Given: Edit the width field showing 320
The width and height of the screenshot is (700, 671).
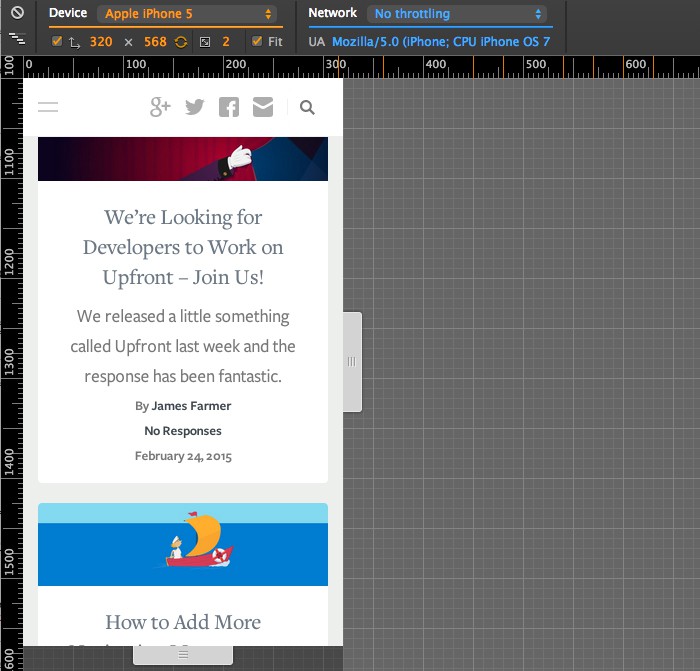Looking at the screenshot, I should [x=101, y=42].
